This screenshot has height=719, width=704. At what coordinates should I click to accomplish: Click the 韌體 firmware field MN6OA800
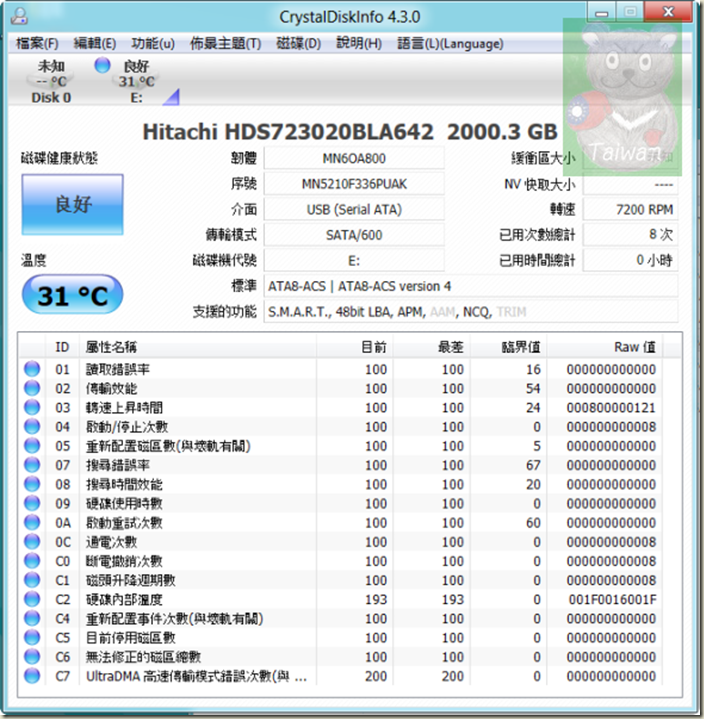coord(354,158)
